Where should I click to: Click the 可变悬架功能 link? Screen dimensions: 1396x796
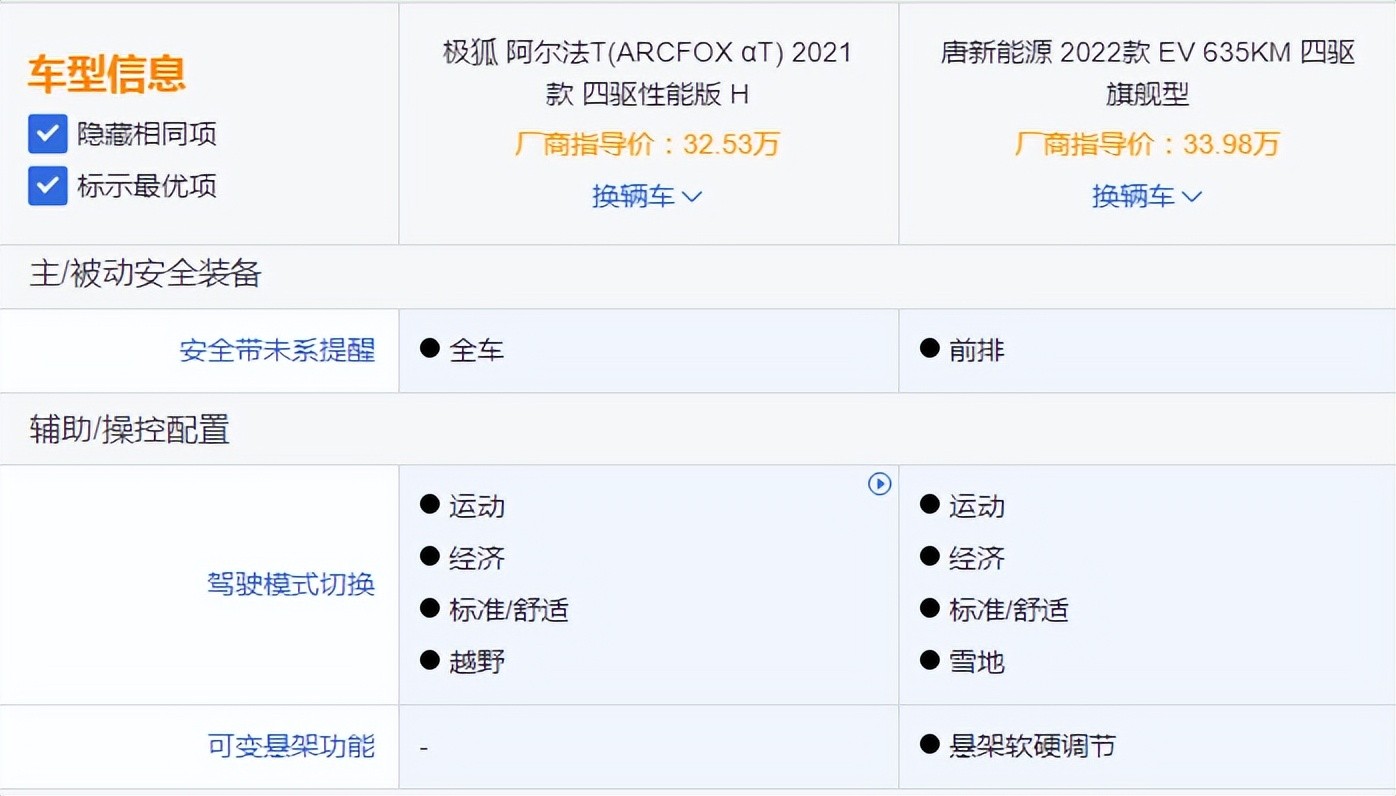coord(291,746)
